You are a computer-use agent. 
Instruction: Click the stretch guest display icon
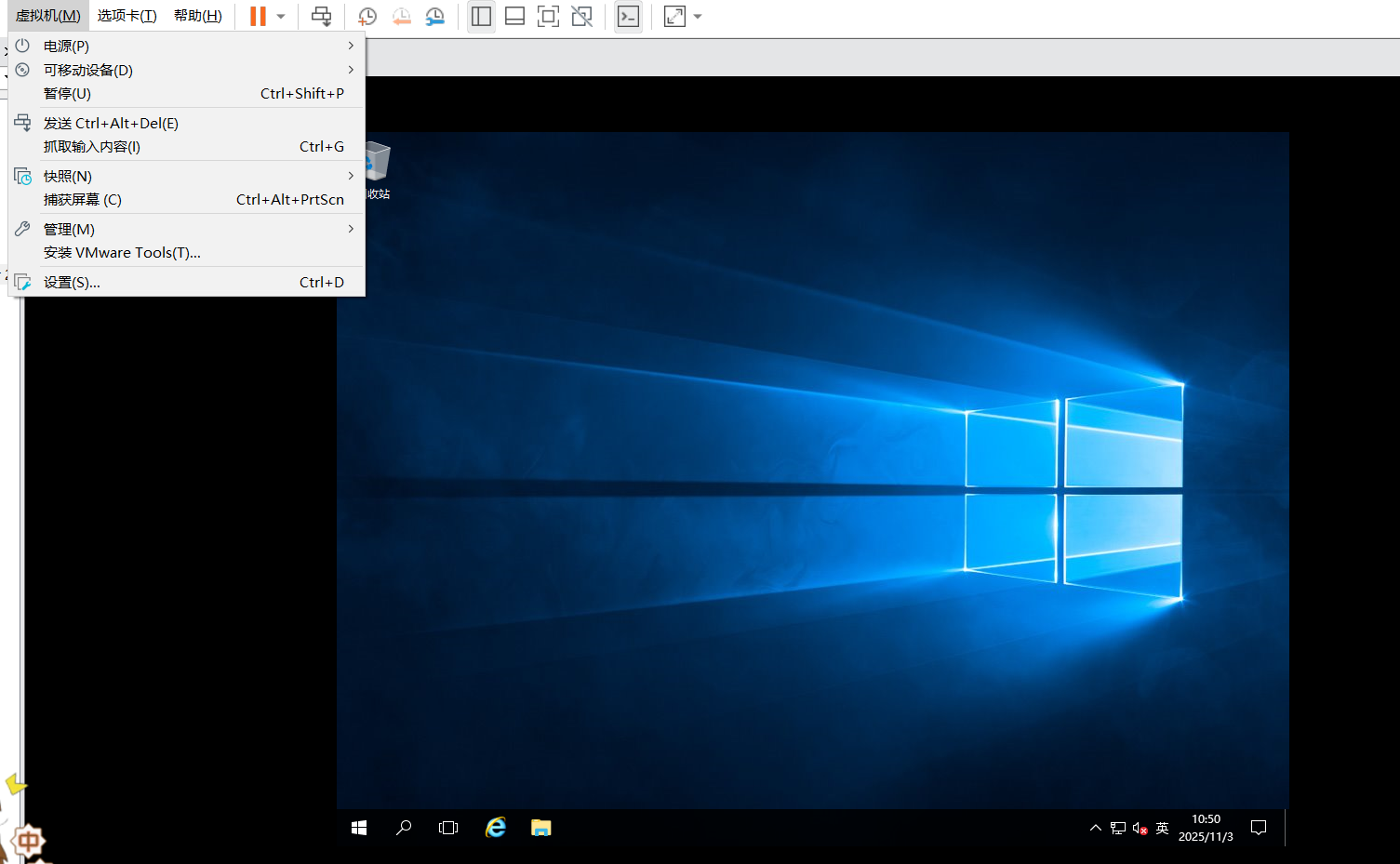point(674,16)
